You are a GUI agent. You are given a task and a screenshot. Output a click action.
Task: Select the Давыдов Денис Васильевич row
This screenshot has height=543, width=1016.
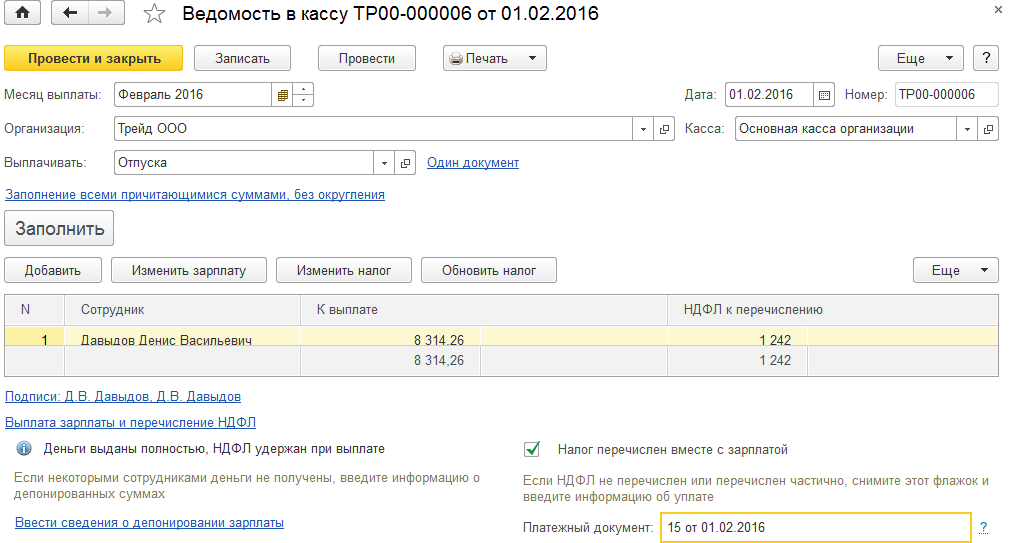point(166,340)
